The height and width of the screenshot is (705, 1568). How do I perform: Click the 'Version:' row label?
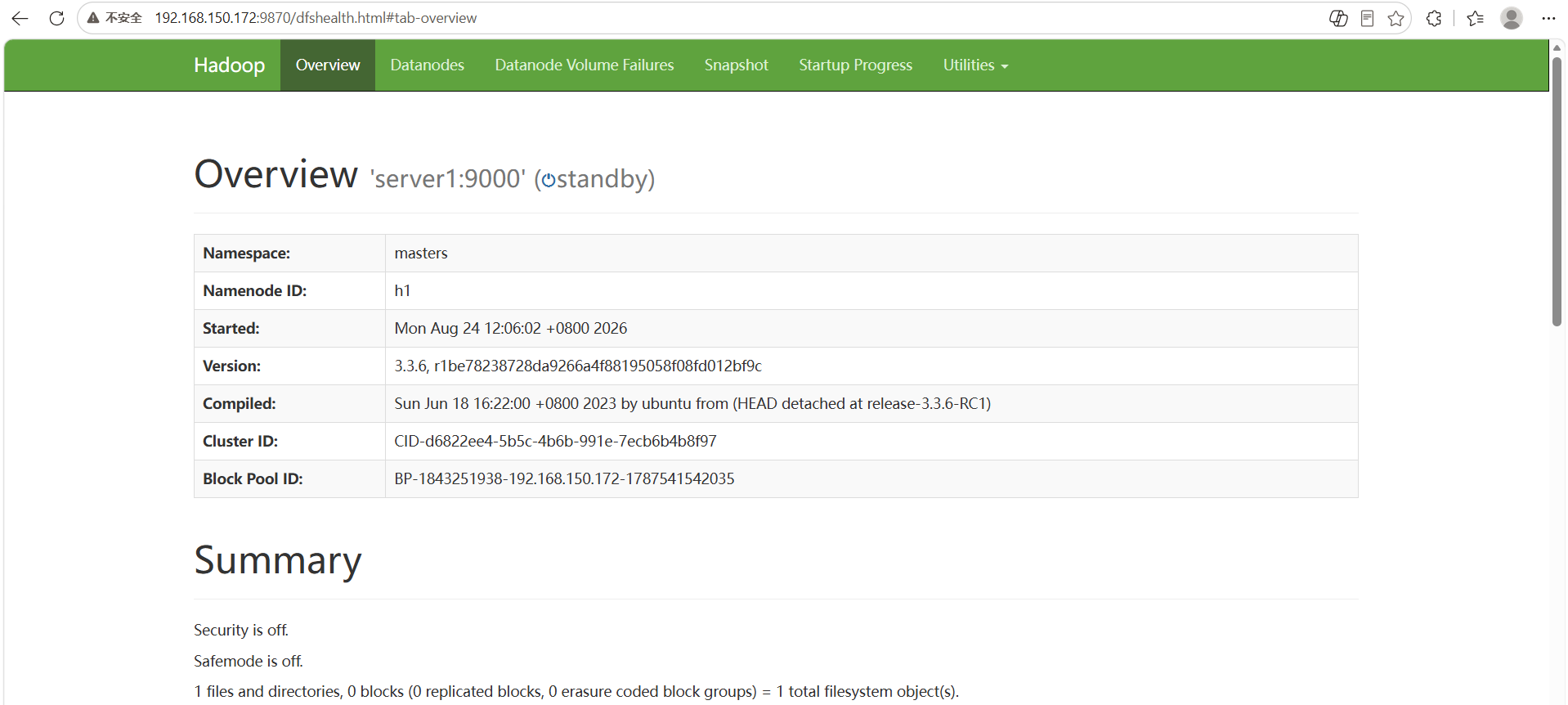pos(232,366)
